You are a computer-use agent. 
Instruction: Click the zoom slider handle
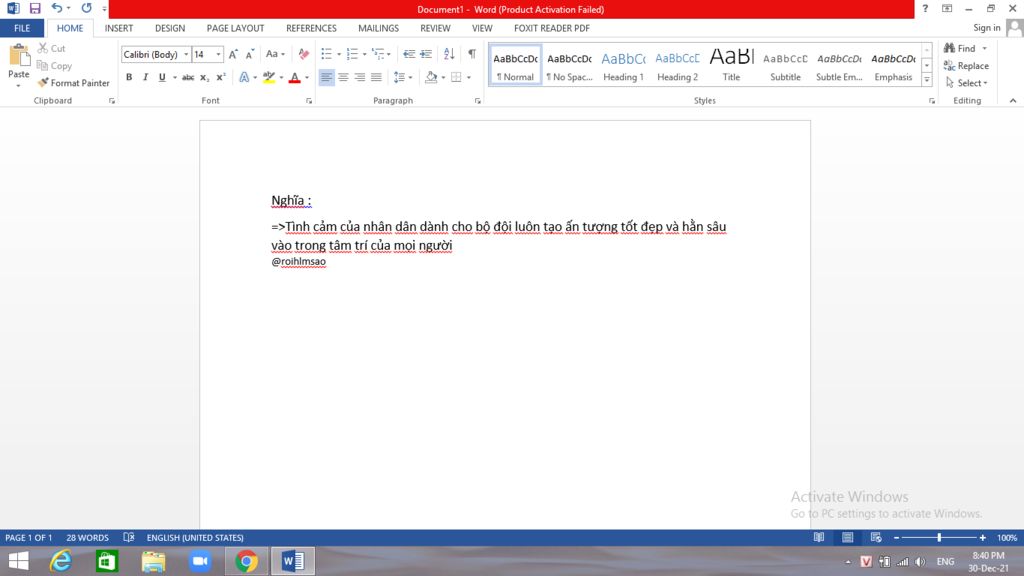click(x=939, y=537)
